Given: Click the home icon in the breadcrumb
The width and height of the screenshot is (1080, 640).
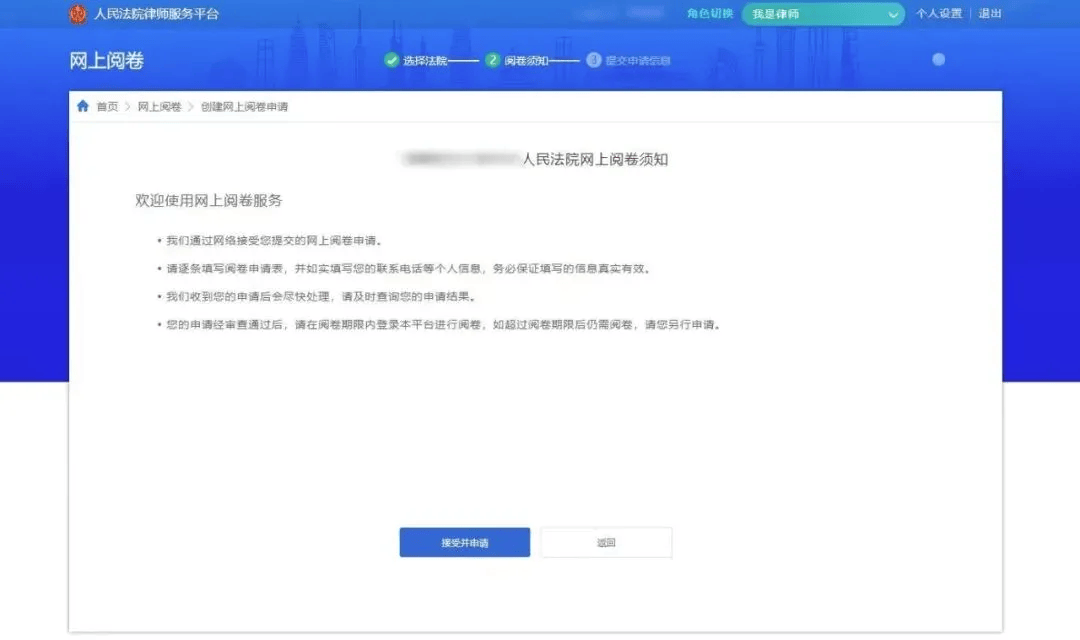Looking at the screenshot, I should (x=83, y=106).
